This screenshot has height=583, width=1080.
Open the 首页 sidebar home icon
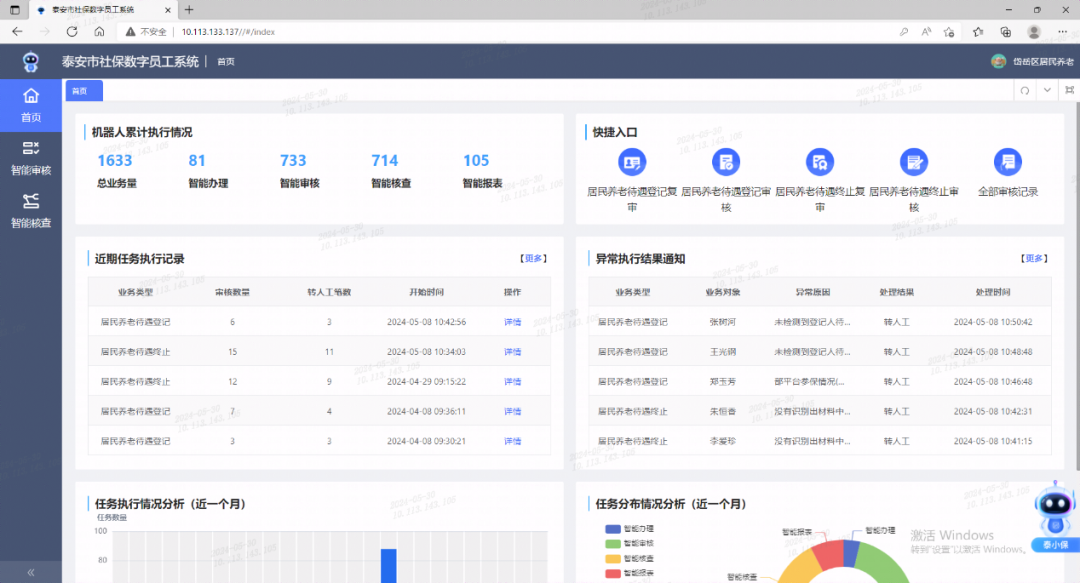(30, 96)
